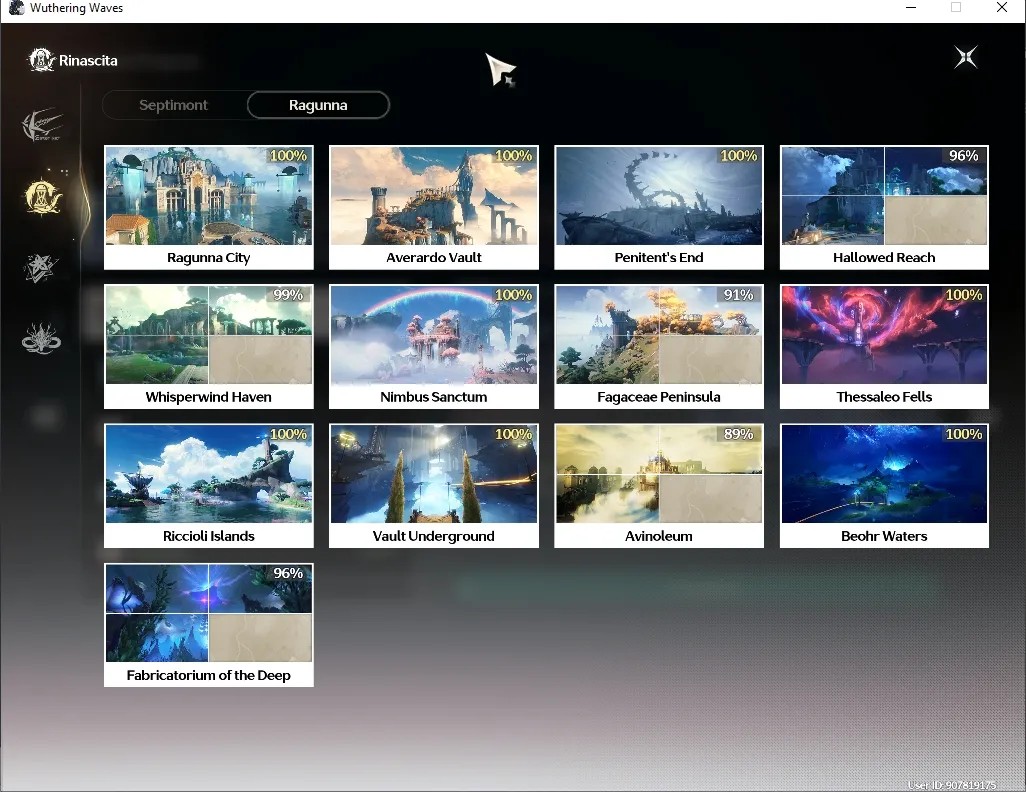Screen dimensions: 1026x792
Task: Click the 100% badge on Beohr Waters
Action: pos(964,434)
